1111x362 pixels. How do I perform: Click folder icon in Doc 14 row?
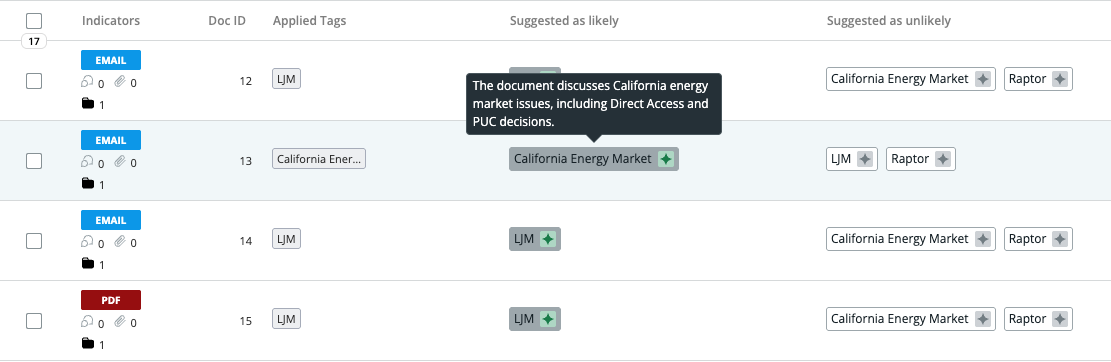(x=88, y=264)
